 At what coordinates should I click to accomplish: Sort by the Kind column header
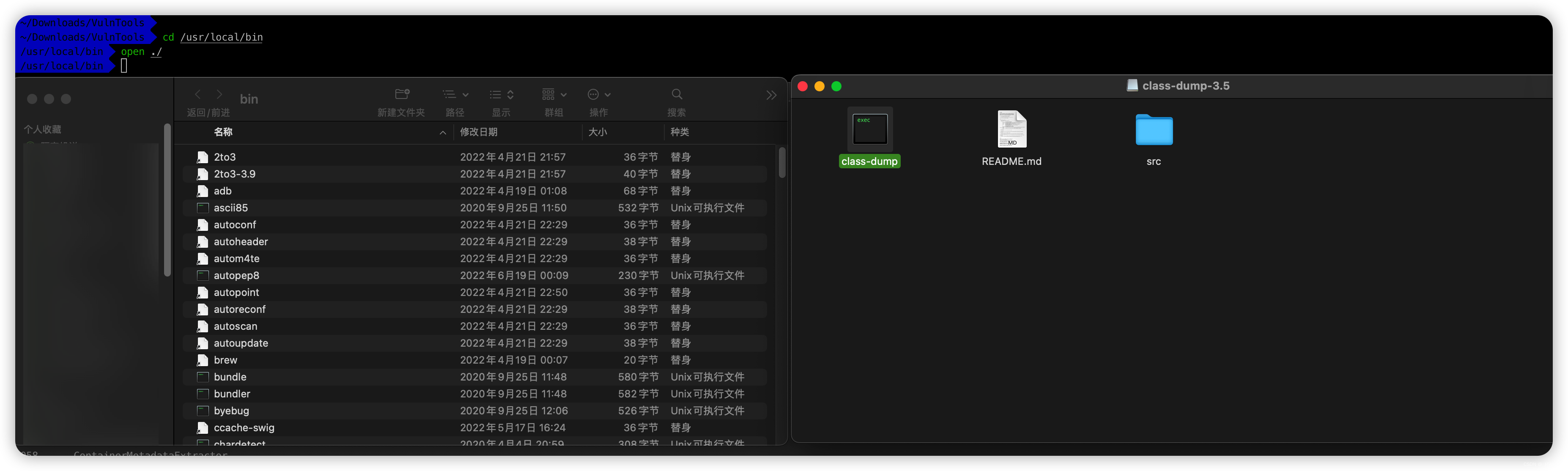pyautogui.click(x=679, y=132)
